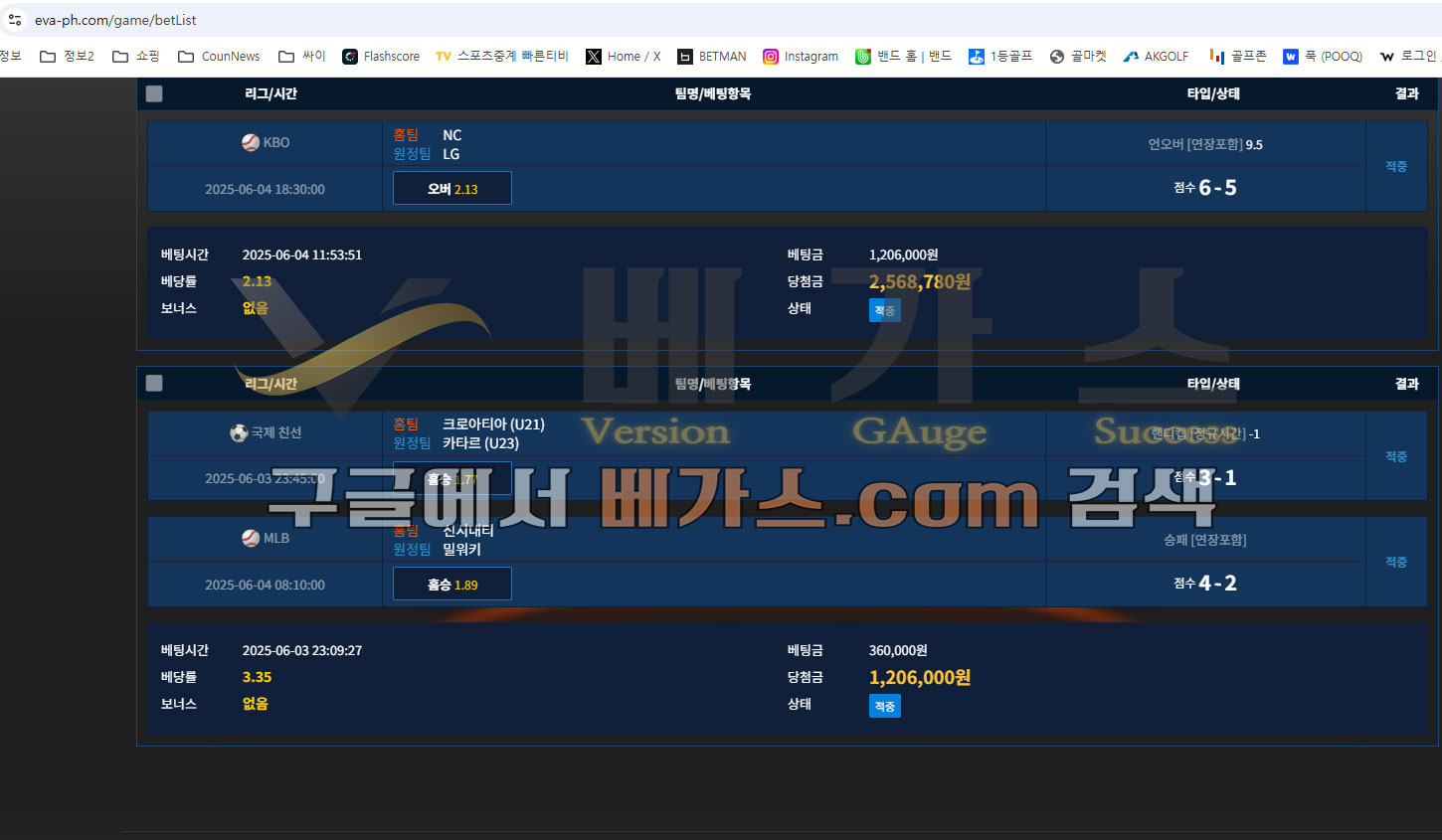The width and height of the screenshot is (1442, 840).
Task: Click the 국제 친선 soccer ball icon
Action: [239, 432]
